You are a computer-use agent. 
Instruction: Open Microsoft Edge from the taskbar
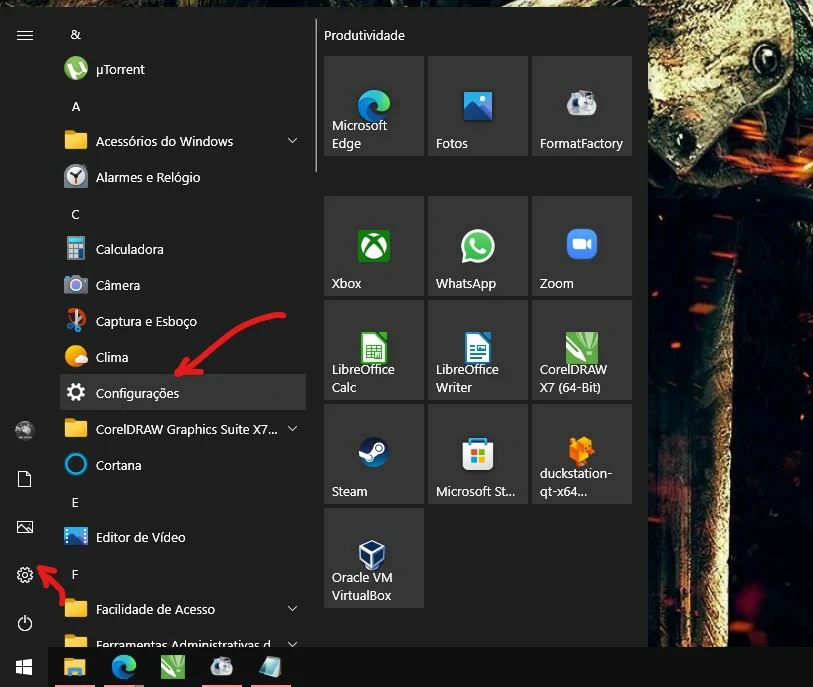(x=124, y=667)
